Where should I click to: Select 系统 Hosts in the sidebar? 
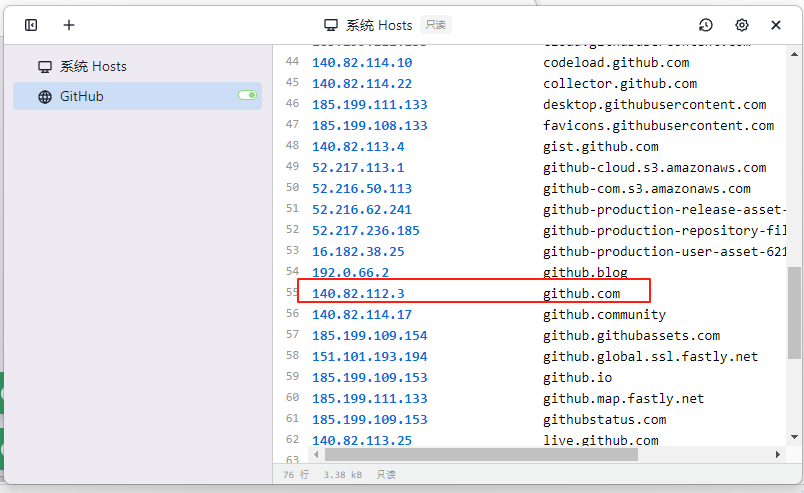pos(137,67)
